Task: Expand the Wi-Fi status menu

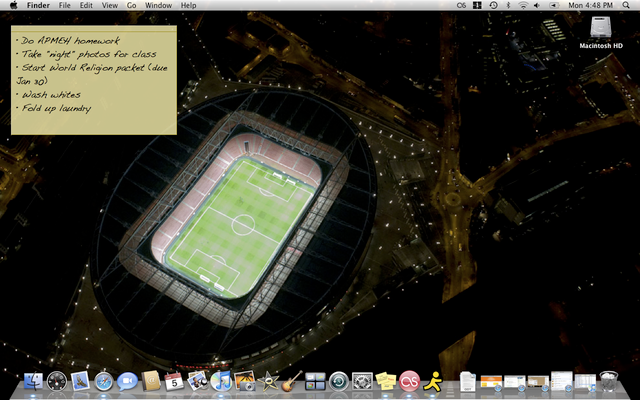Action: (x=521, y=6)
